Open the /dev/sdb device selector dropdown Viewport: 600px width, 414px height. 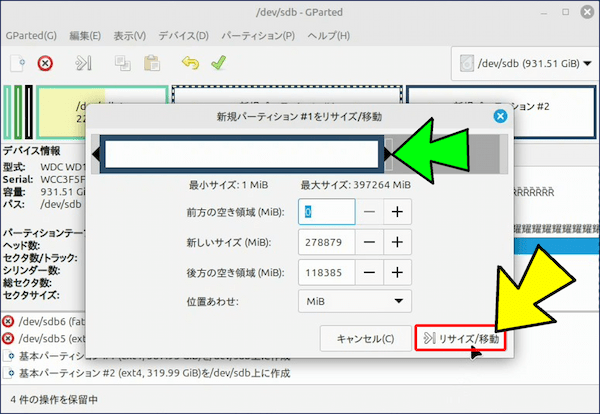521,63
